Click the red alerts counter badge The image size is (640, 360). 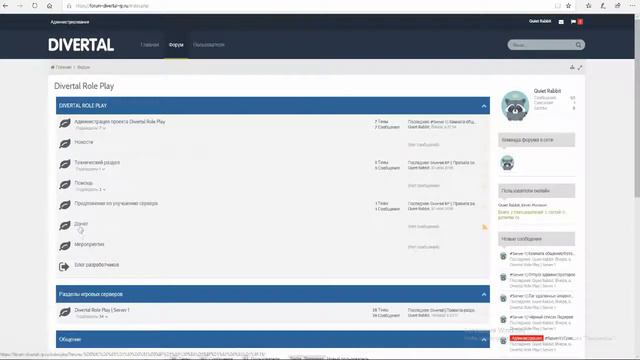[x=580, y=22]
